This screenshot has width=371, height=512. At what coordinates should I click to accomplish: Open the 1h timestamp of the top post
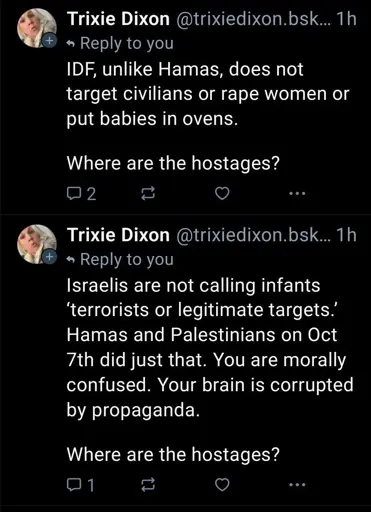[x=347, y=19]
